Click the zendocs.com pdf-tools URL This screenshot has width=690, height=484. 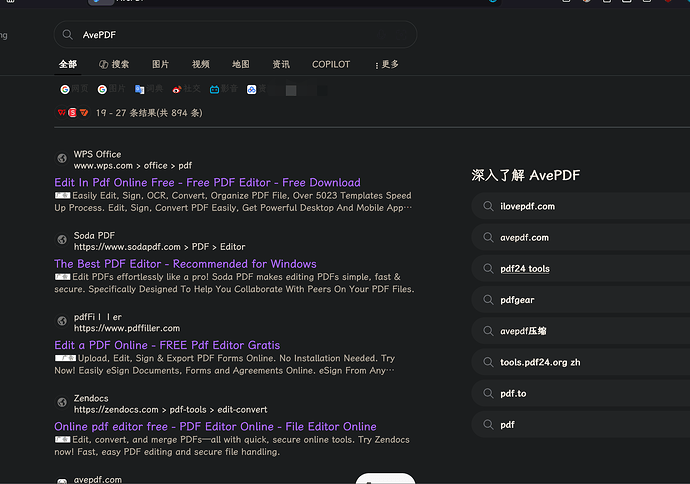click(x=170, y=410)
